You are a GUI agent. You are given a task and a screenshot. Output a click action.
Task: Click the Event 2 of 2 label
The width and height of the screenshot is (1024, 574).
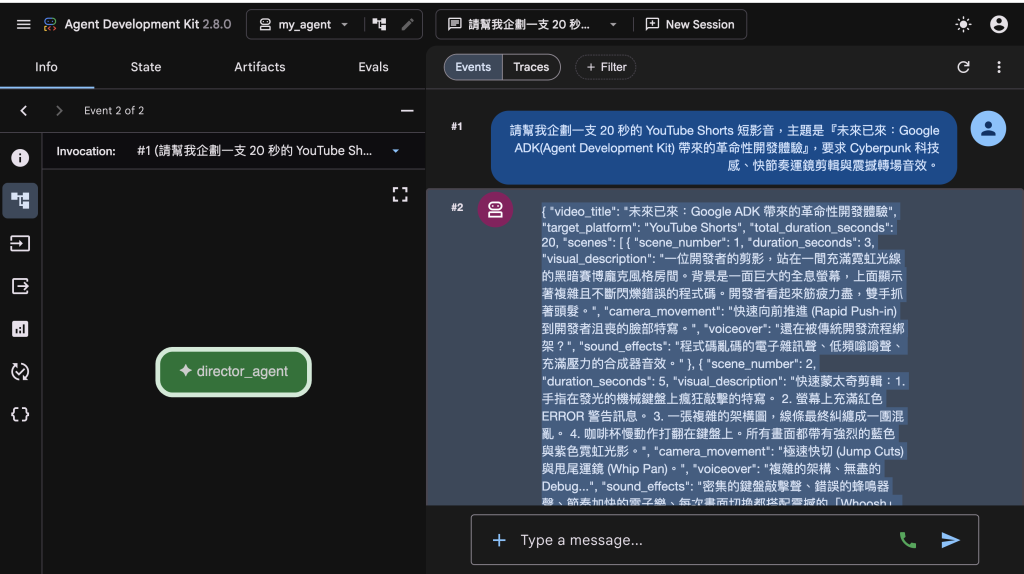114,111
